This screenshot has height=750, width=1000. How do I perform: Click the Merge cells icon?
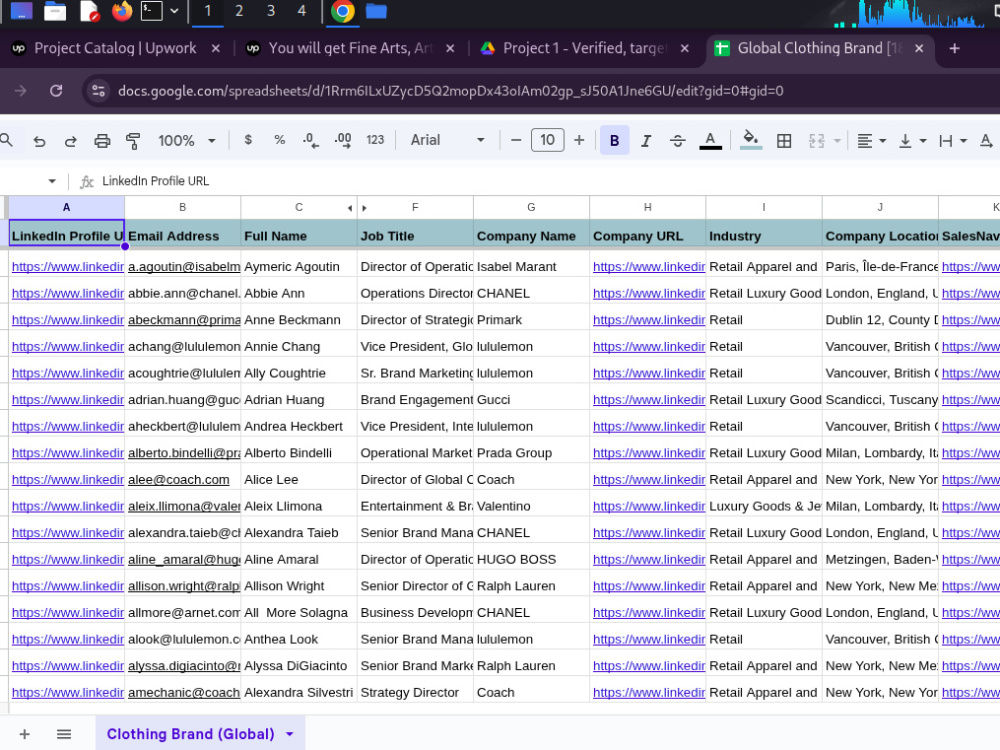pyautogui.click(x=816, y=141)
